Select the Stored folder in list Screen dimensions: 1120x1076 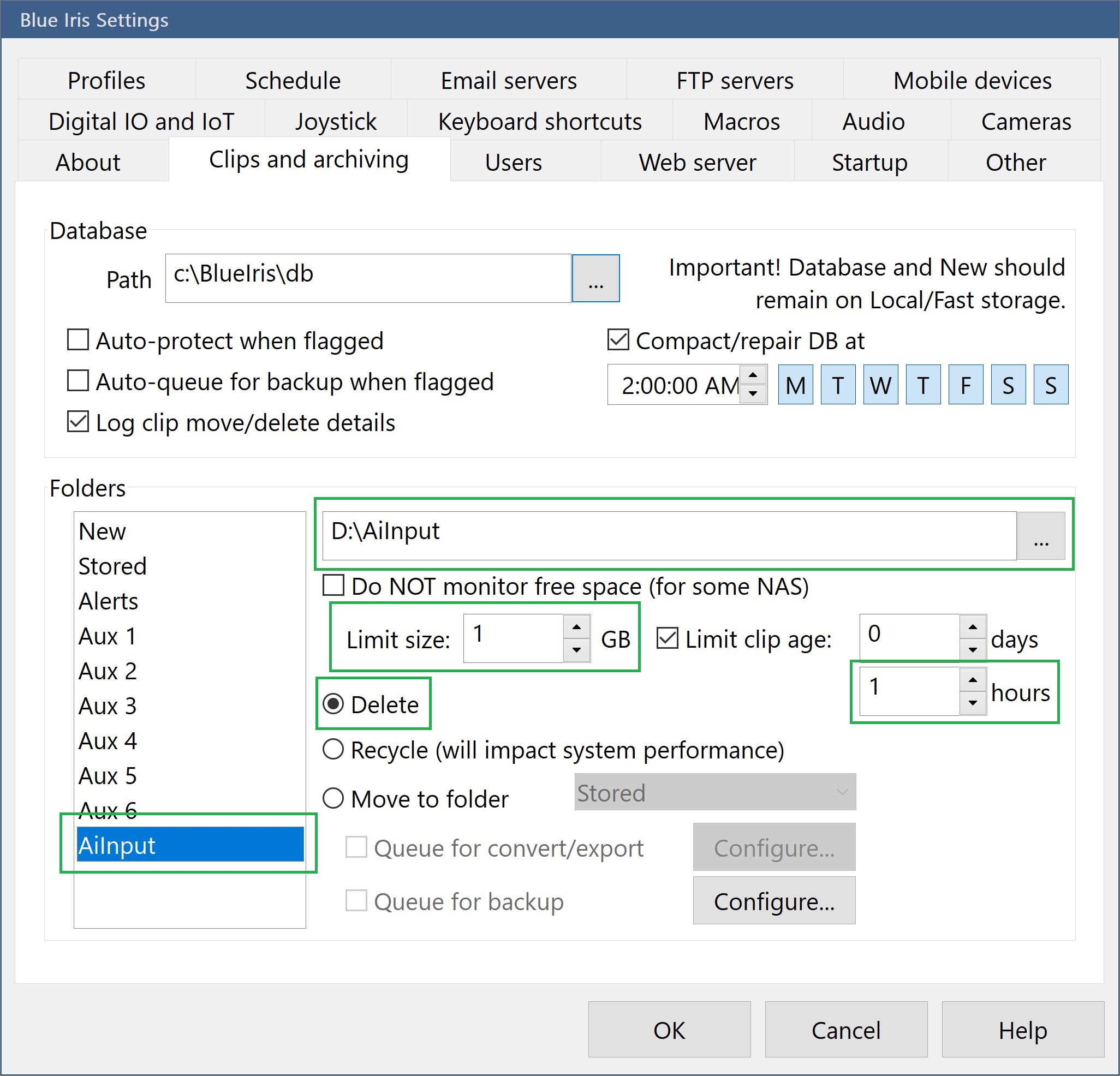(190, 566)
